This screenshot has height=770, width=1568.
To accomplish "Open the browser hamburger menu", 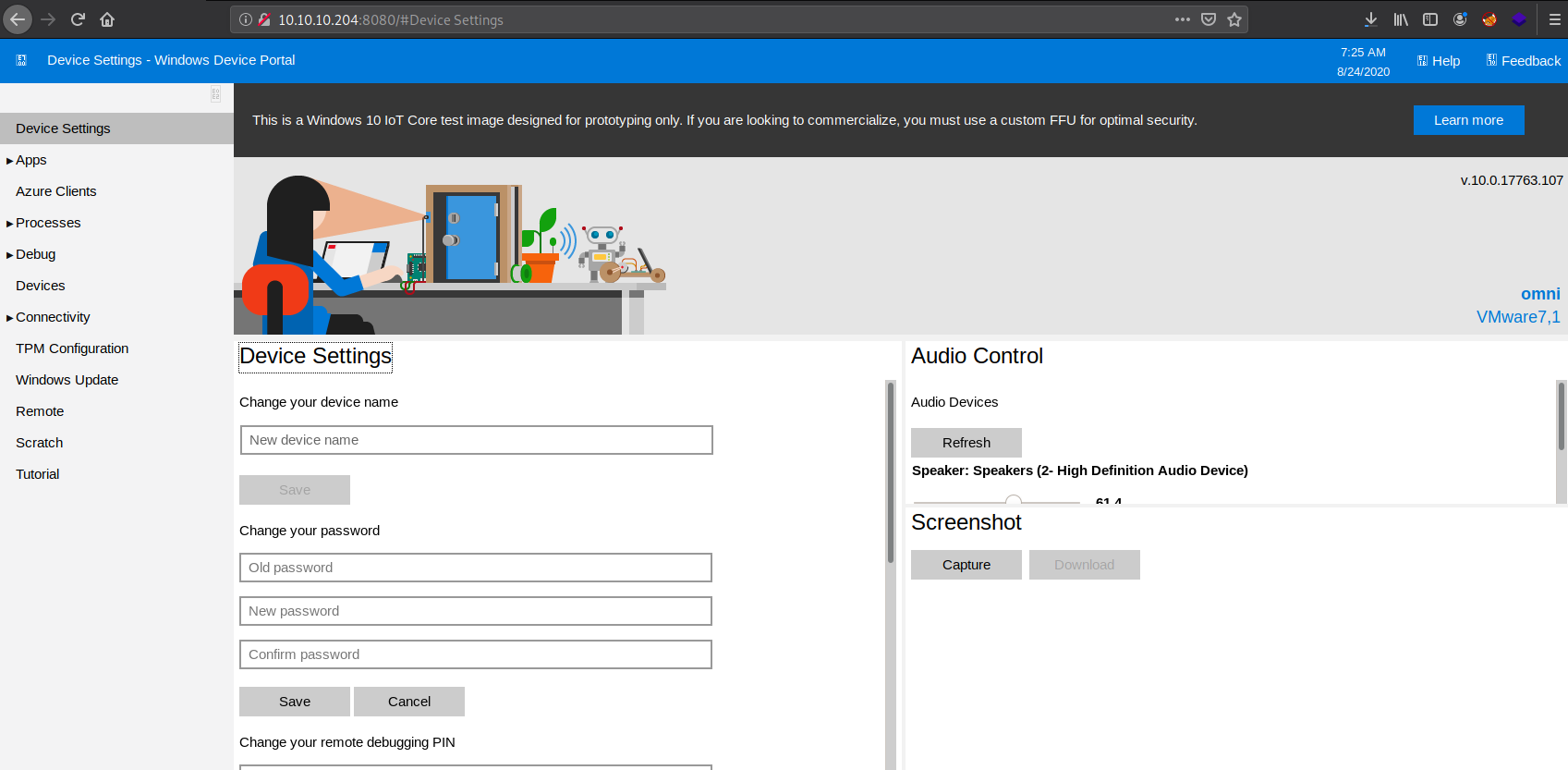I will 1555,19.
